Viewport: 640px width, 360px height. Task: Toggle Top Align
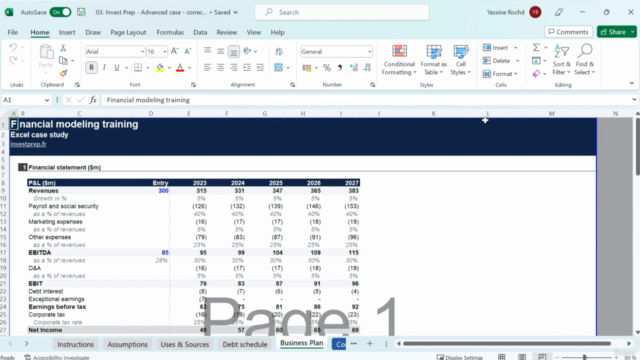click(207, 51)
